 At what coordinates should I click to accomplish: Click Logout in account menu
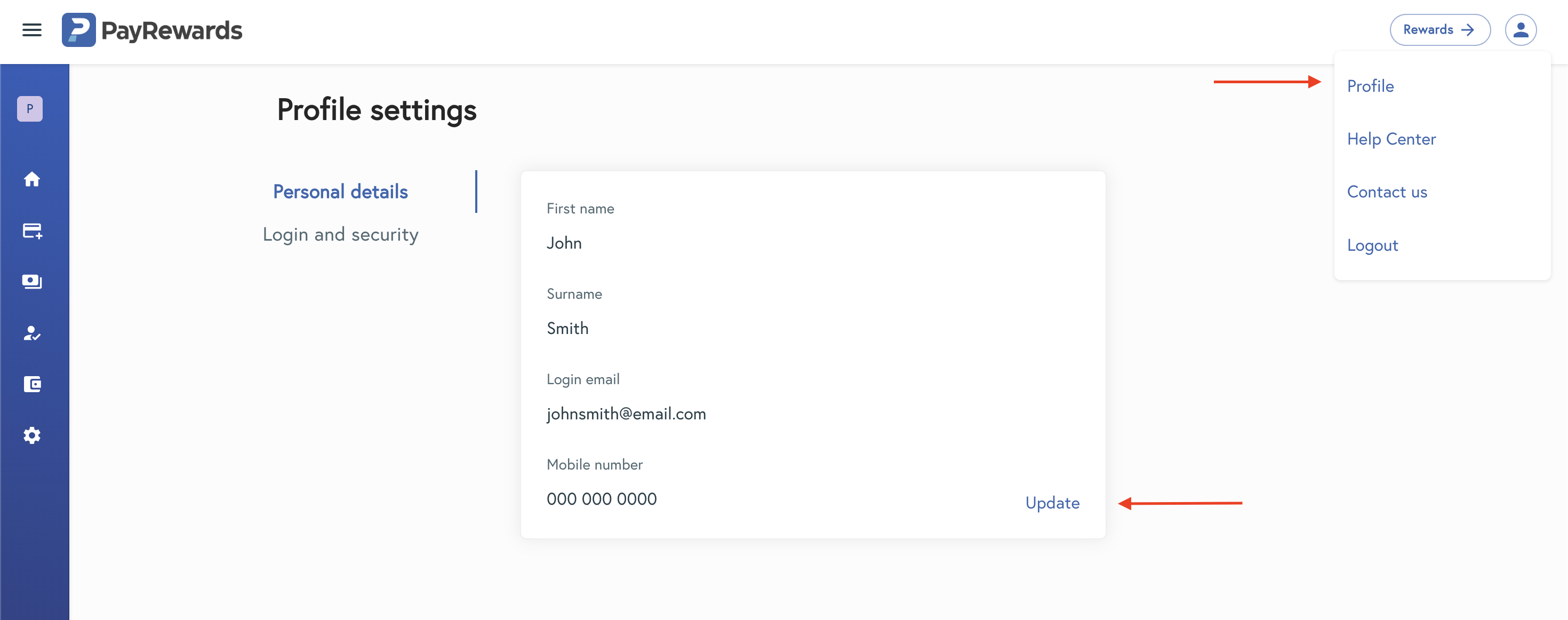(x=1372, y=245)
